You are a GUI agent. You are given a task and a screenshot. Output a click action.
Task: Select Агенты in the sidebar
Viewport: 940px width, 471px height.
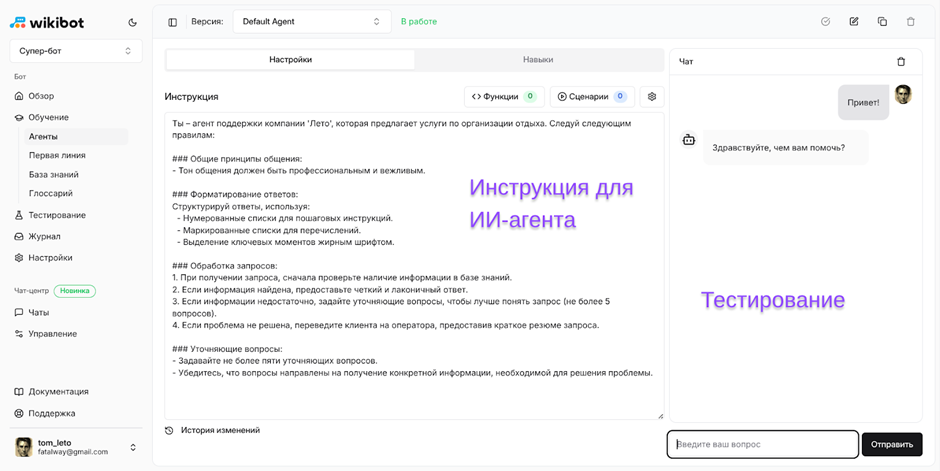click(x=76, y=137)
